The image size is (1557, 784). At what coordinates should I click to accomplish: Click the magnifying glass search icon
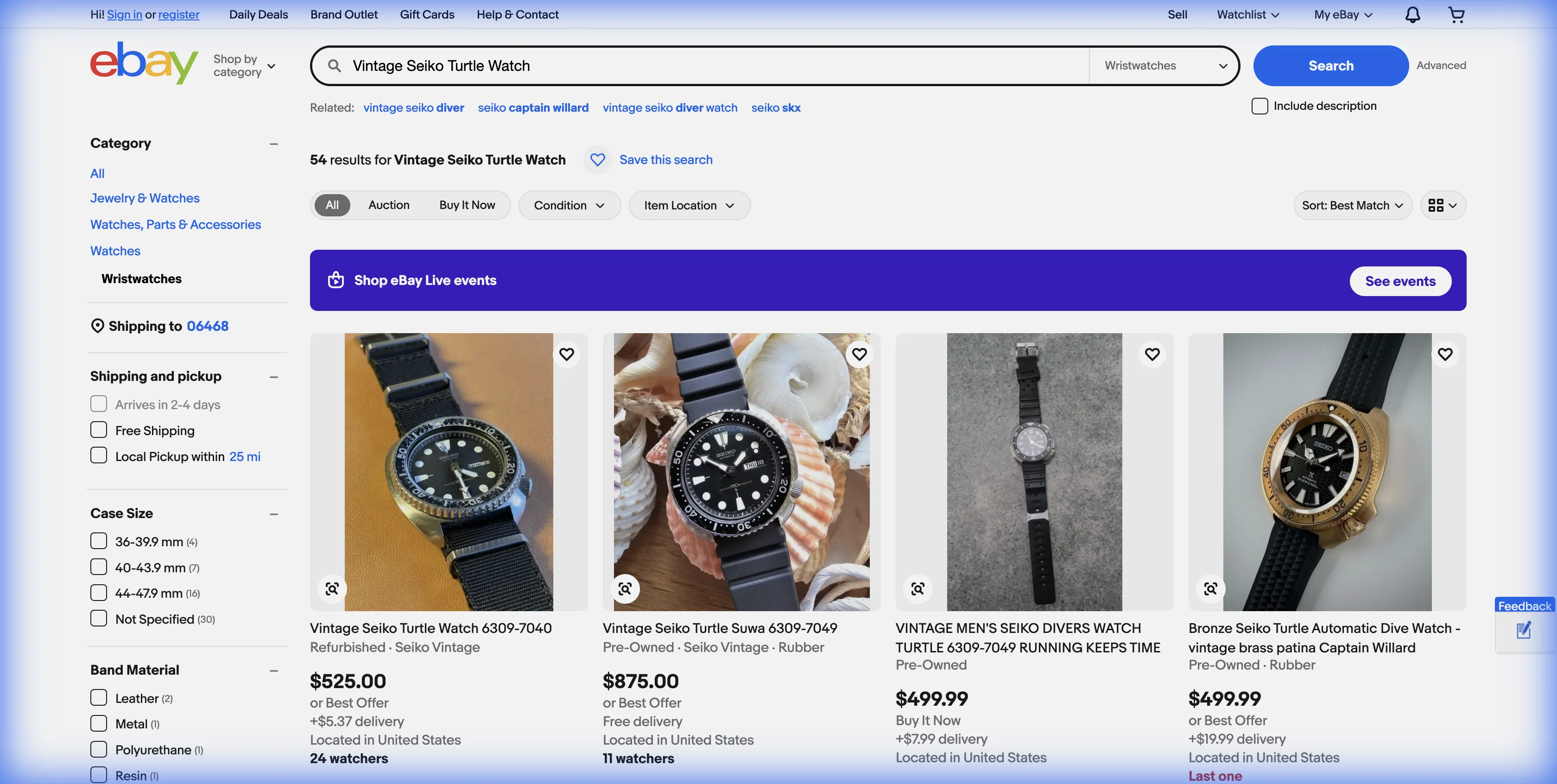click(334, 65)
